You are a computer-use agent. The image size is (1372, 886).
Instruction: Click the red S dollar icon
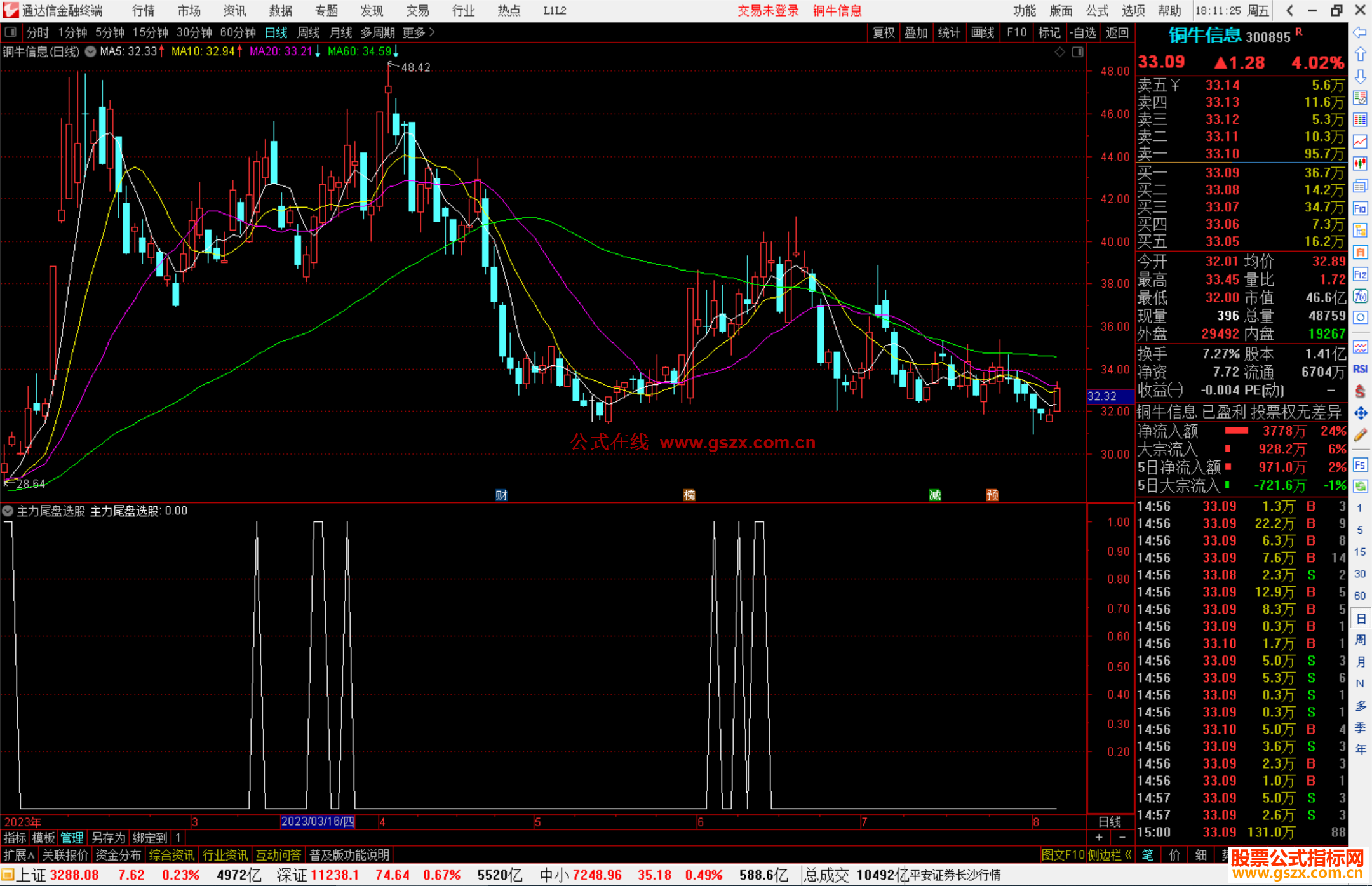click(1360, 391)
